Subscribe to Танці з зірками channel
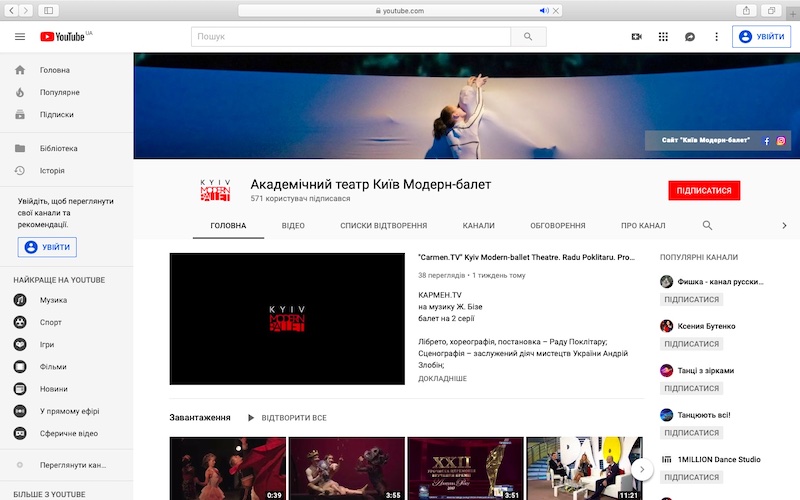 (691, 388)
